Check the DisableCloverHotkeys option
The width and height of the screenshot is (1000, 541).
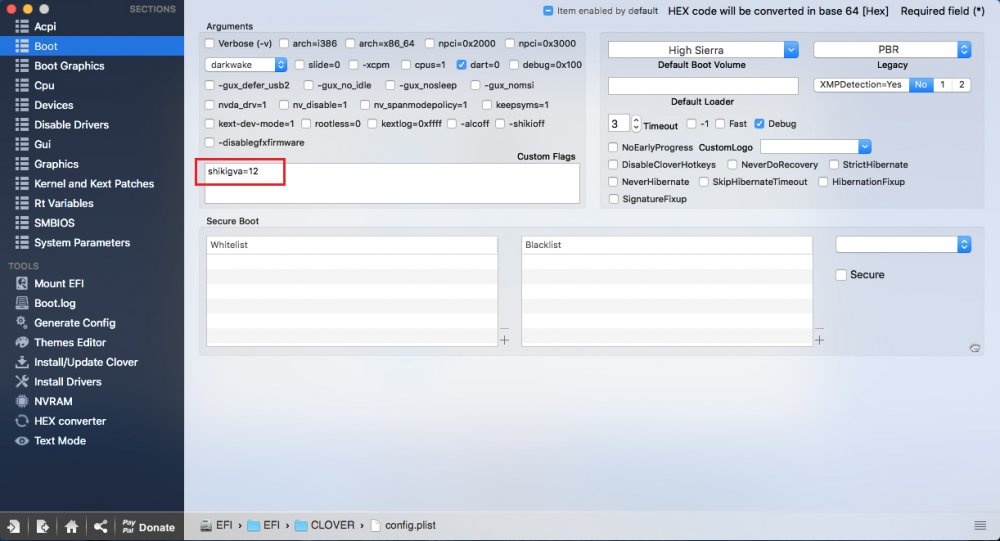614,165
